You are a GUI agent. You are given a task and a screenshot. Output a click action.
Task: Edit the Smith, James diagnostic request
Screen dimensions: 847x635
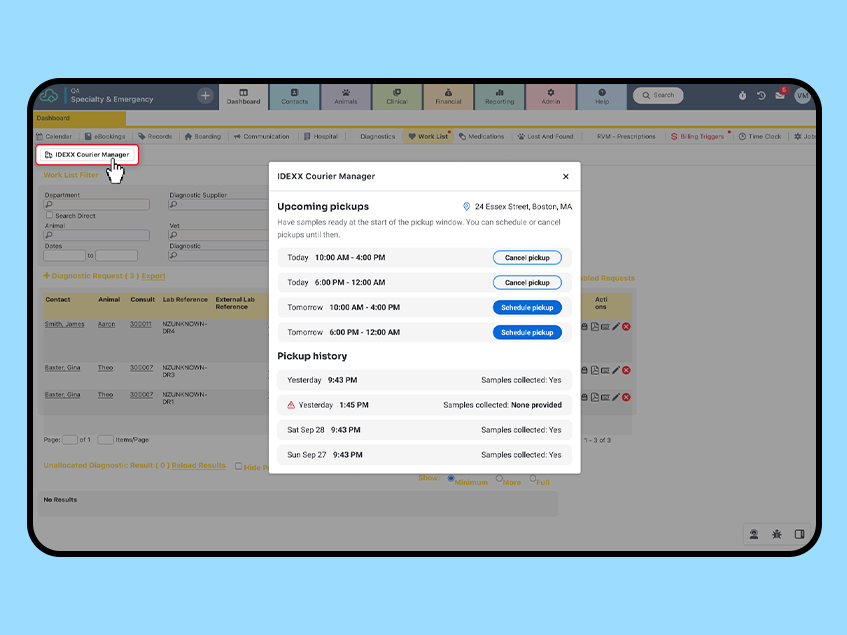tap(616, 327)
